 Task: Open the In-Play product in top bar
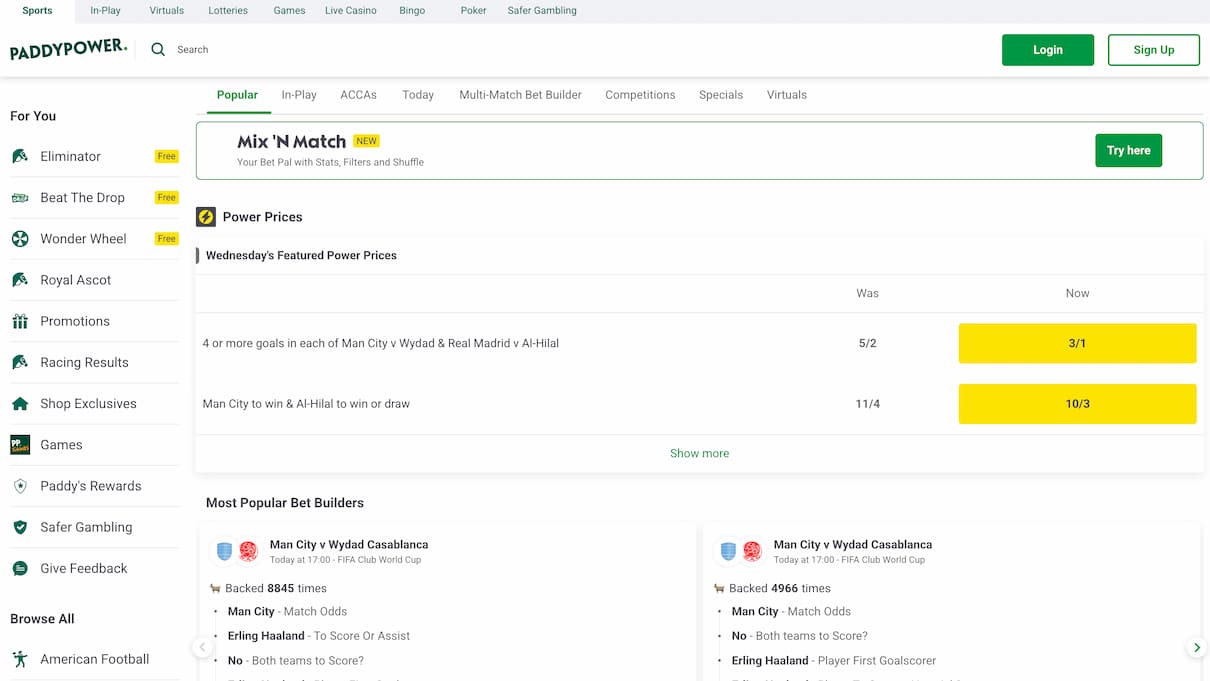tap(105, 11)
